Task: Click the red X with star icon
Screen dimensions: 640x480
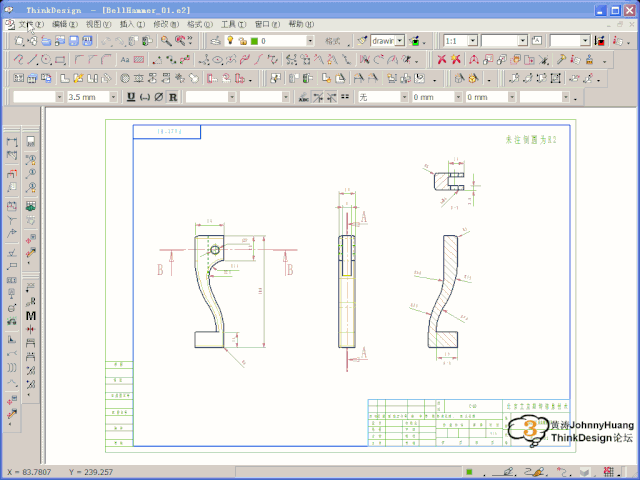Action: (x=456, y=60)
